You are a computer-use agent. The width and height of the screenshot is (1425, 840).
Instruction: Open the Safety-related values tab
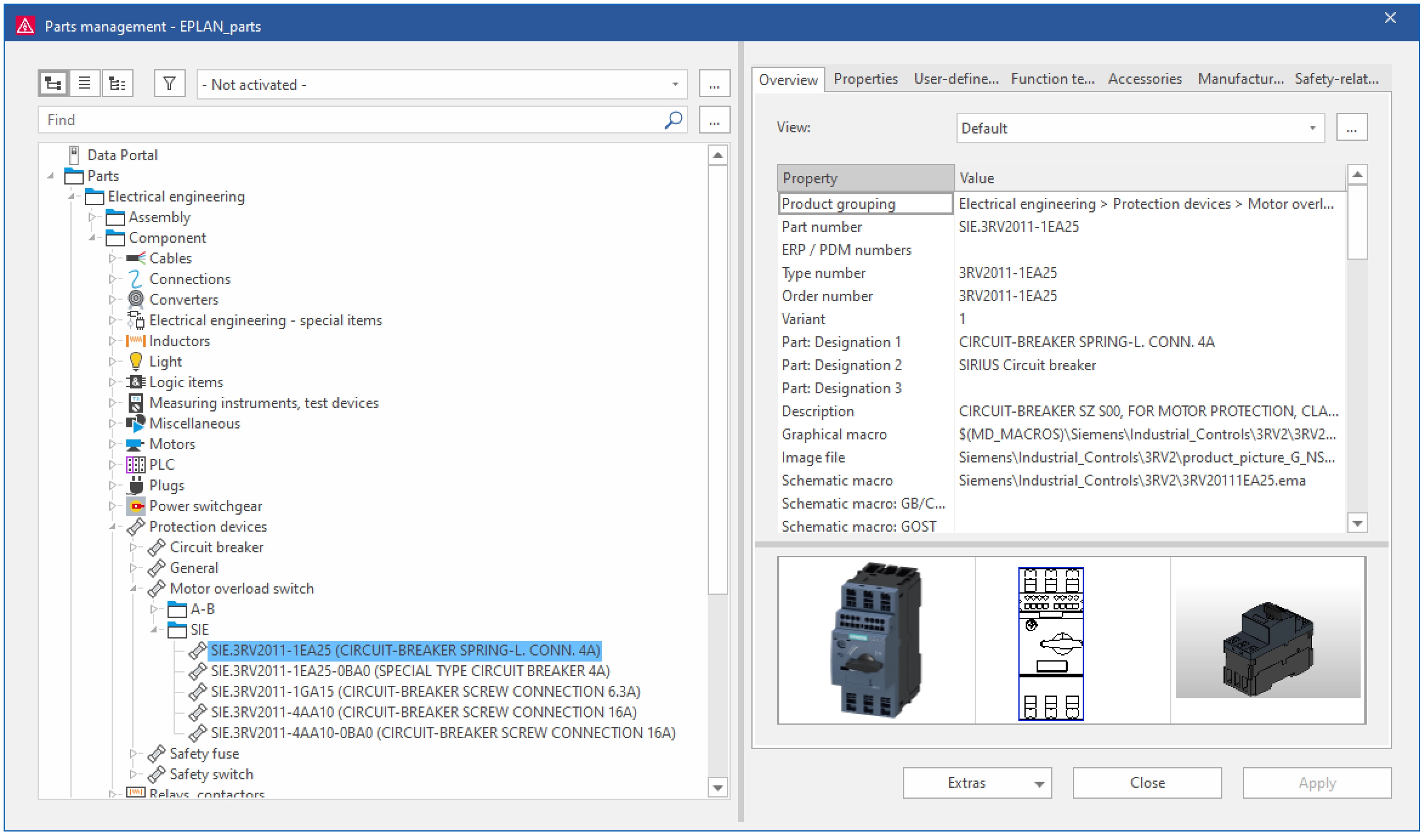tap(1336, 78)
